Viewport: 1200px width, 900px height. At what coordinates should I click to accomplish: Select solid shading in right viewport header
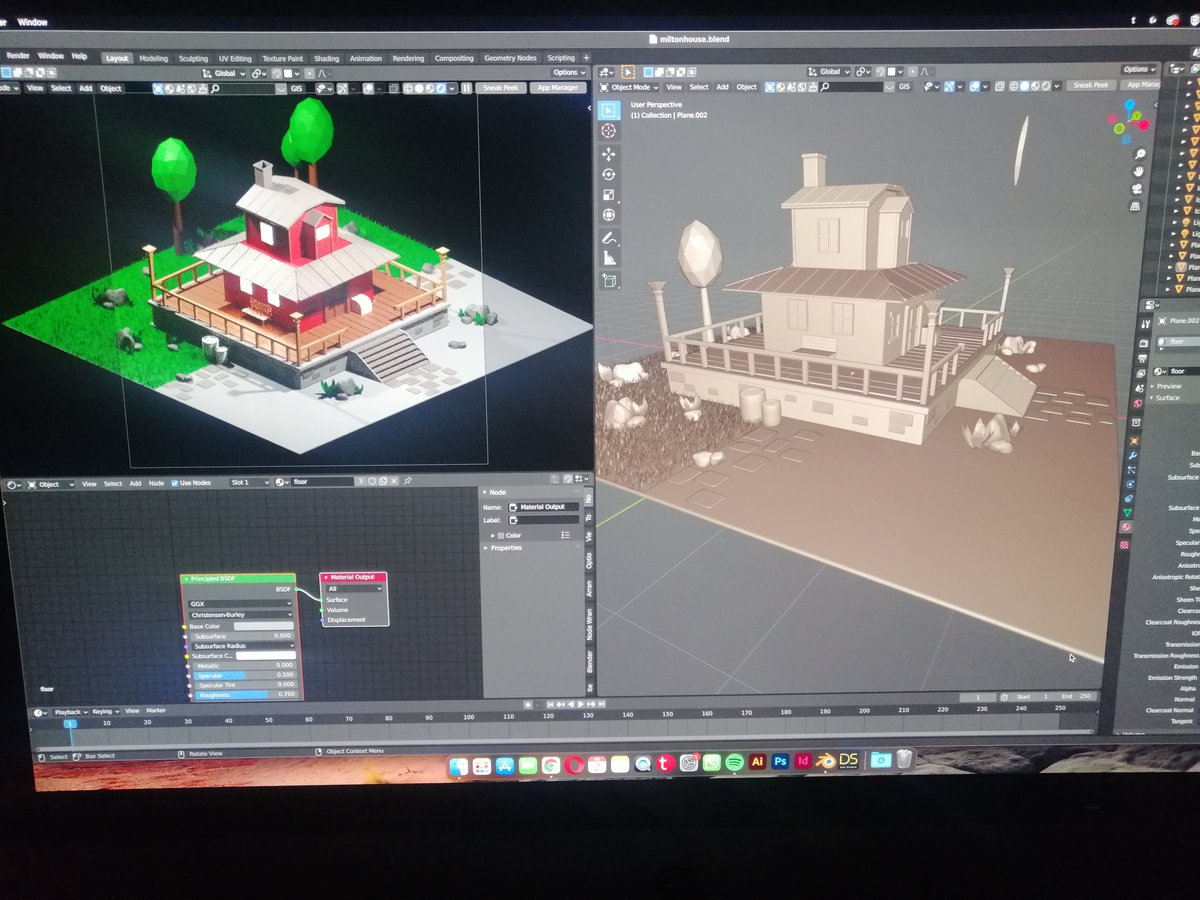(1024, 86)
